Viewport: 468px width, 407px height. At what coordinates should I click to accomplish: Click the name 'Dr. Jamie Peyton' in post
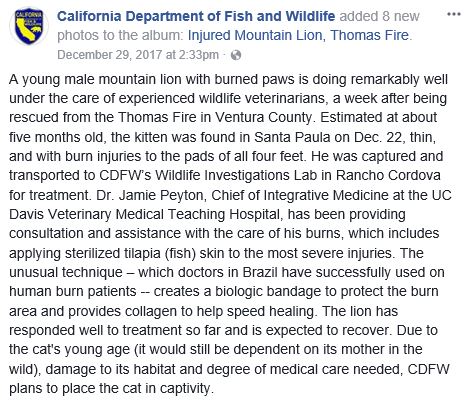pyautogui.click(x=150, y=195)
